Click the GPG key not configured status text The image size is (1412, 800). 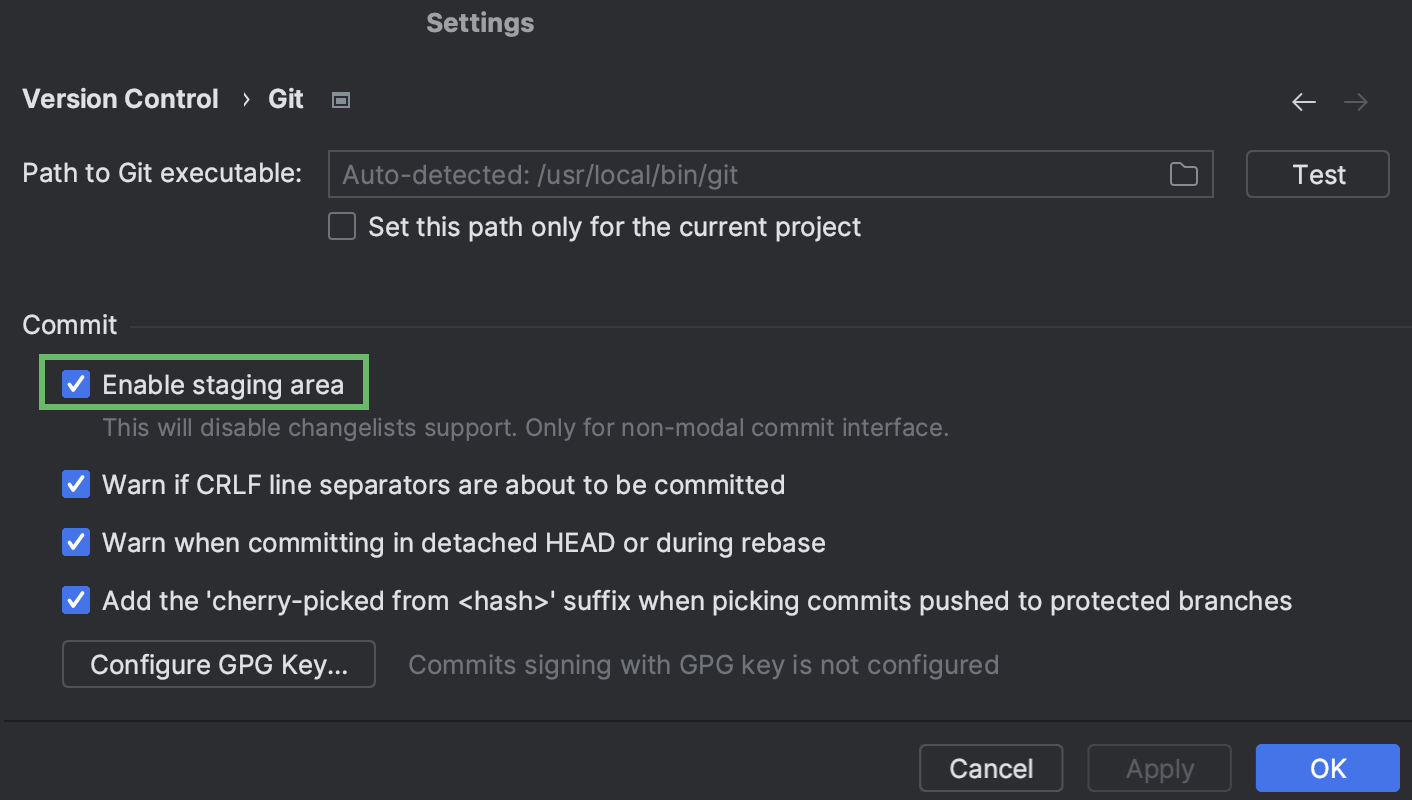pos(703,663)
